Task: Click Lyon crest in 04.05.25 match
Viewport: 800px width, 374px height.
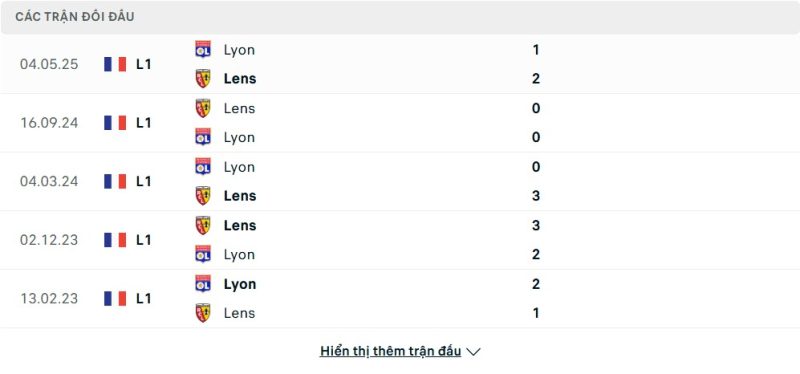Action: pos(203,49)
